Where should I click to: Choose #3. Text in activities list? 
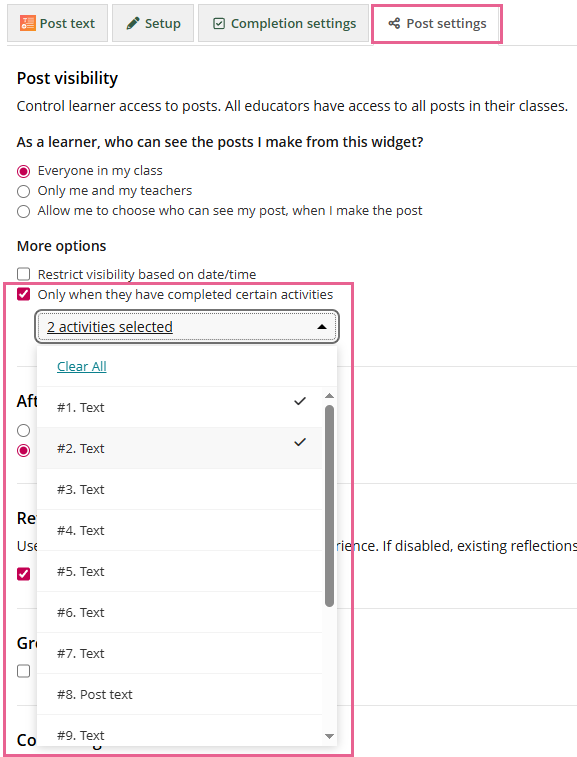[180, 489]
